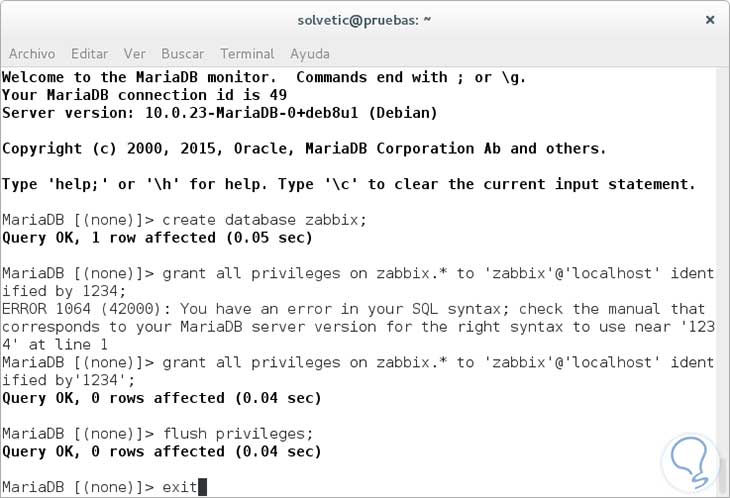Click the terminal block cursor after exit
This screenshot has width=730, height=498.
(x=203, y=487)
